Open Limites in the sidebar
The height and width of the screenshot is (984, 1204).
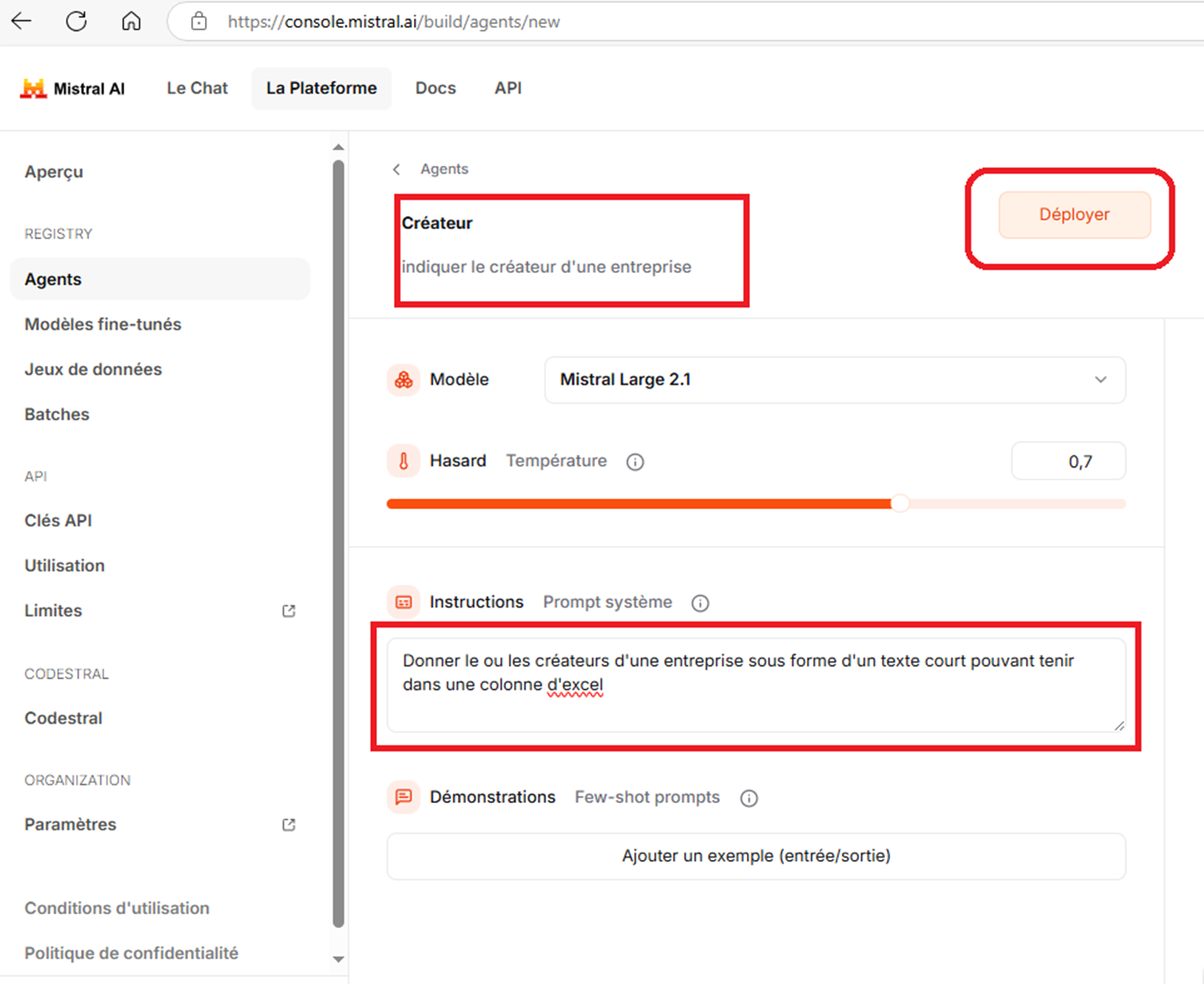(x=54, y=610)
